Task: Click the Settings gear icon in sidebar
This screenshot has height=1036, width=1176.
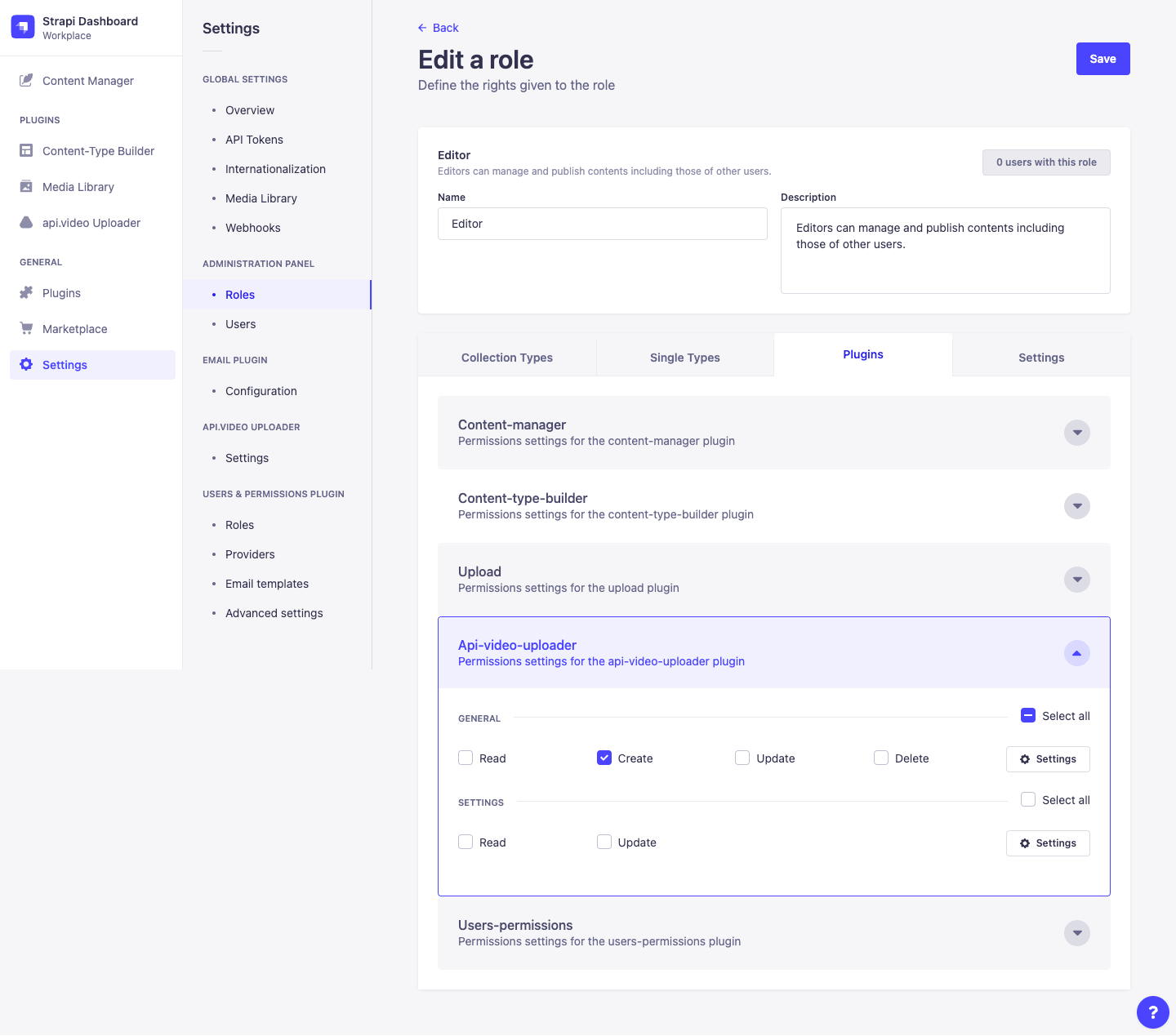Action: [x=26, y=364]
